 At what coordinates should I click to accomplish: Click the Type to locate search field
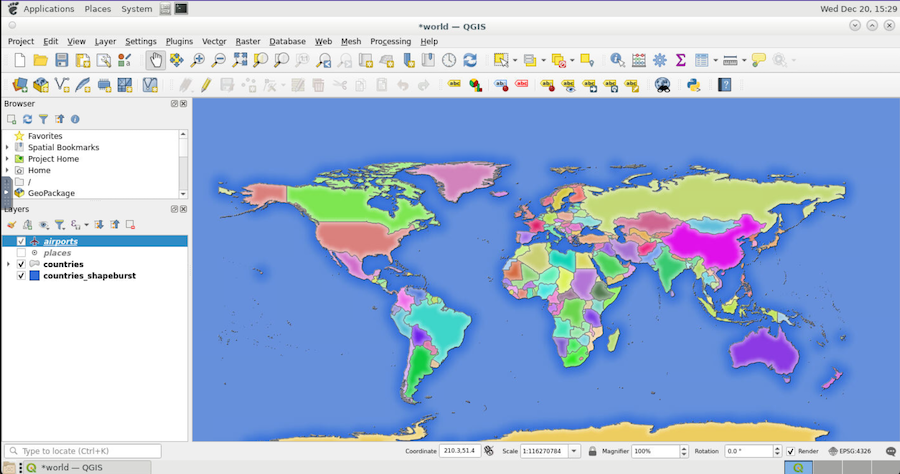tap(83, 451)
